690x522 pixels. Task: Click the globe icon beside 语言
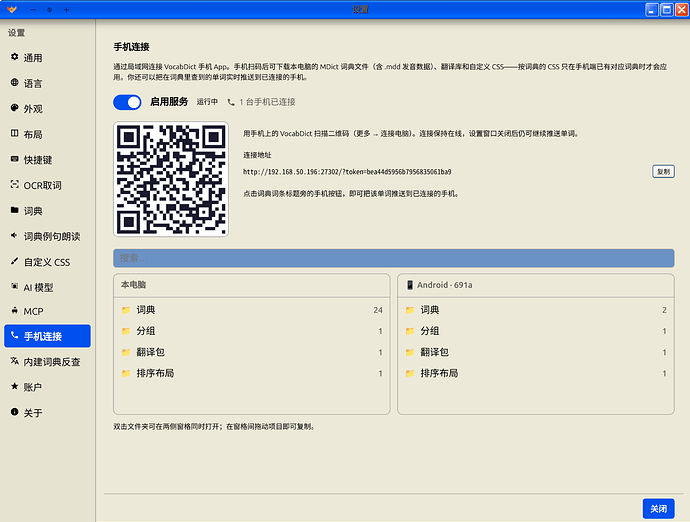click(x=15, y=82)
